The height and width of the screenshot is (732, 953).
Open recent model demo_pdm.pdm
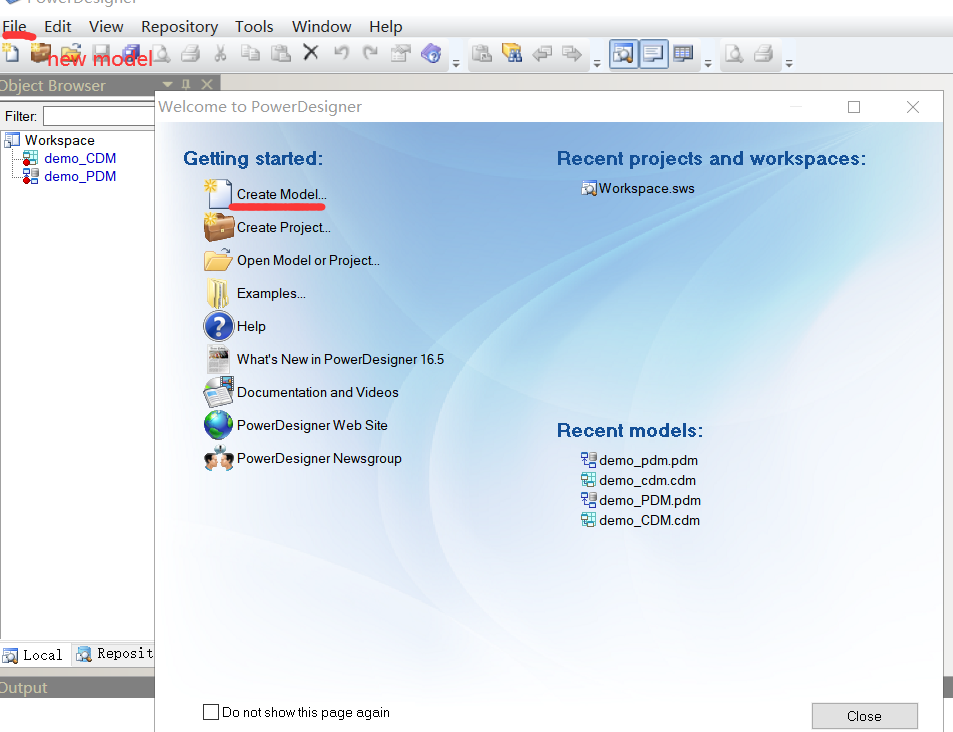point(648,460)
